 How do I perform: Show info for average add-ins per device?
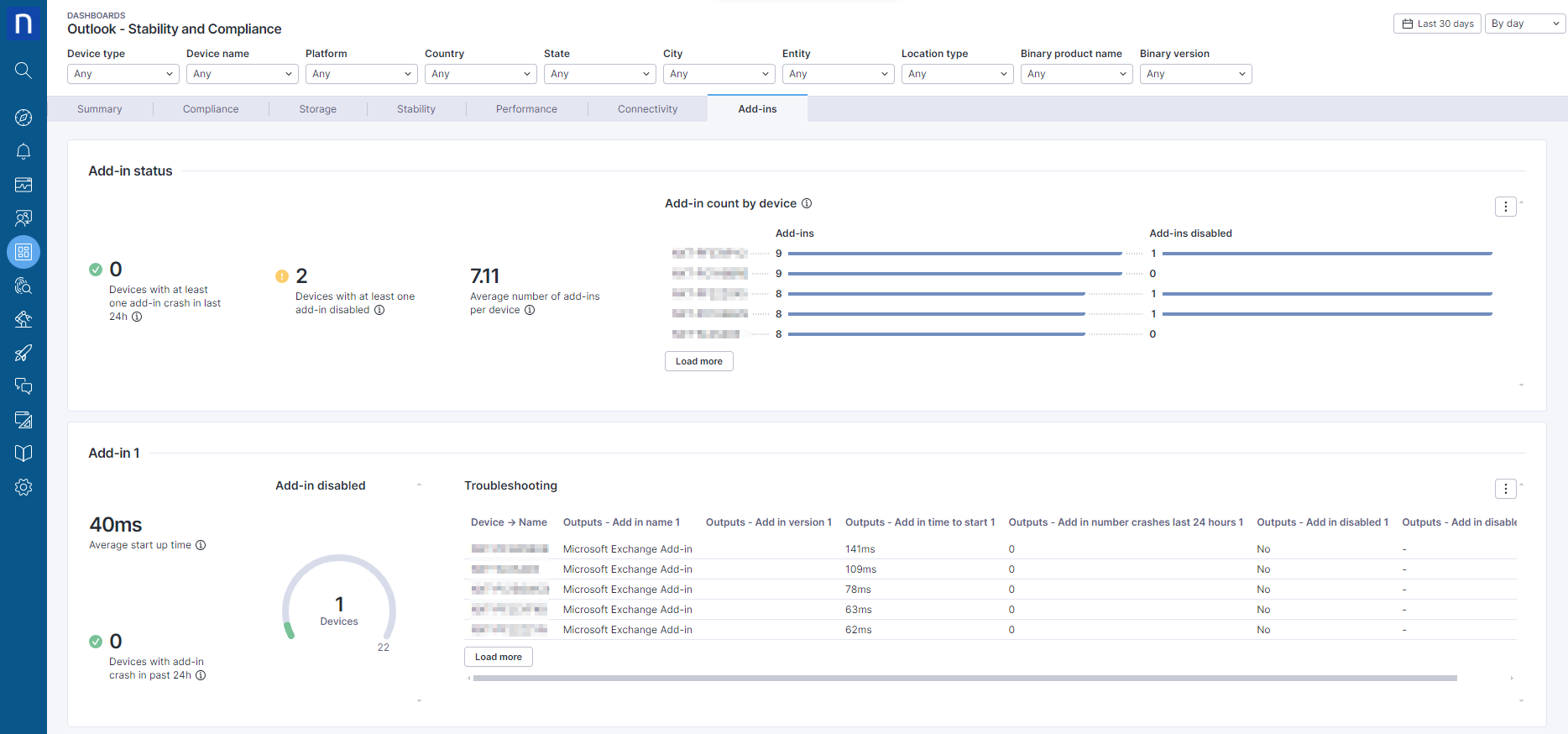click(530, 310)
